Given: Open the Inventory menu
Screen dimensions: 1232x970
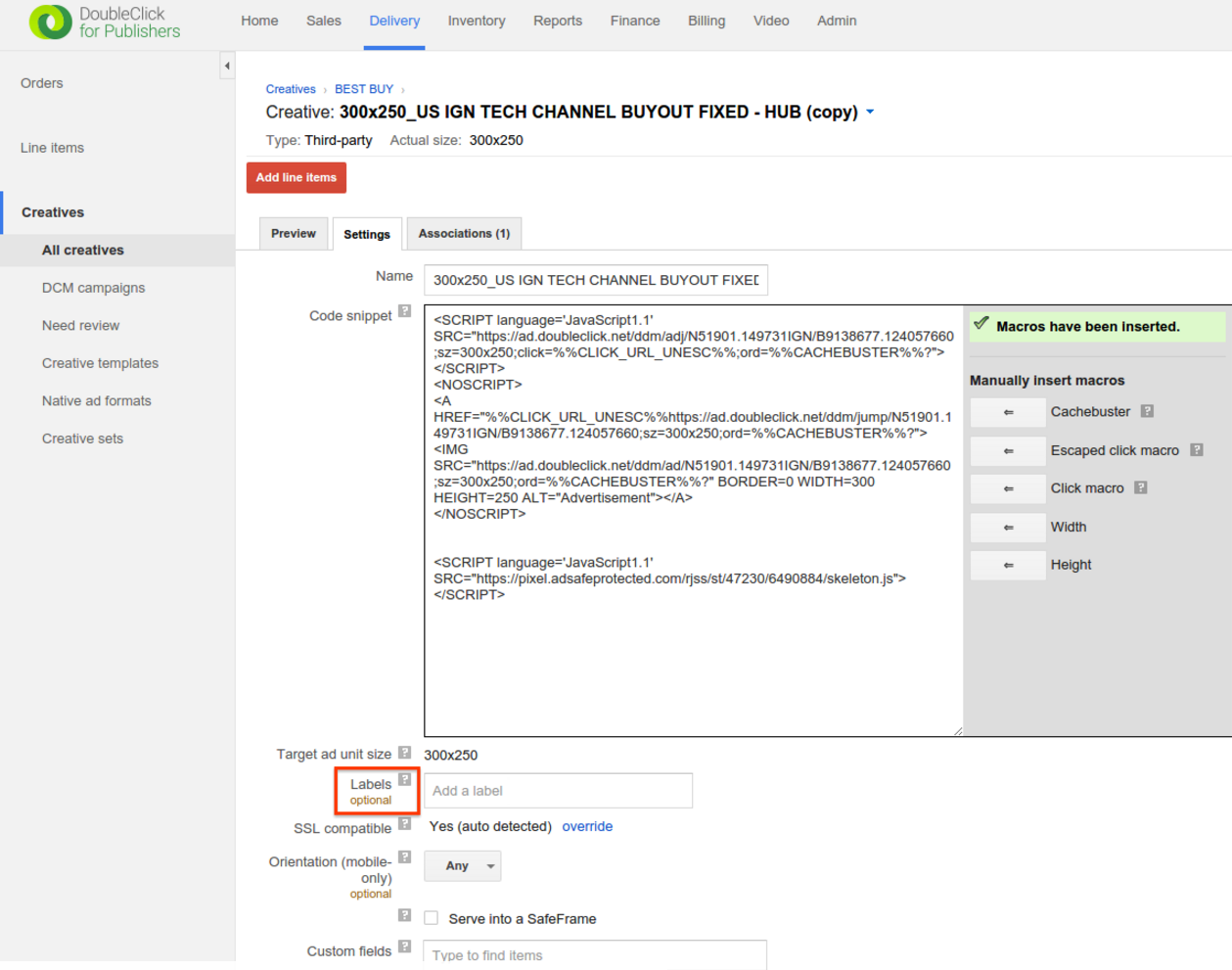Looking at the screenshot, I should 477,21.
